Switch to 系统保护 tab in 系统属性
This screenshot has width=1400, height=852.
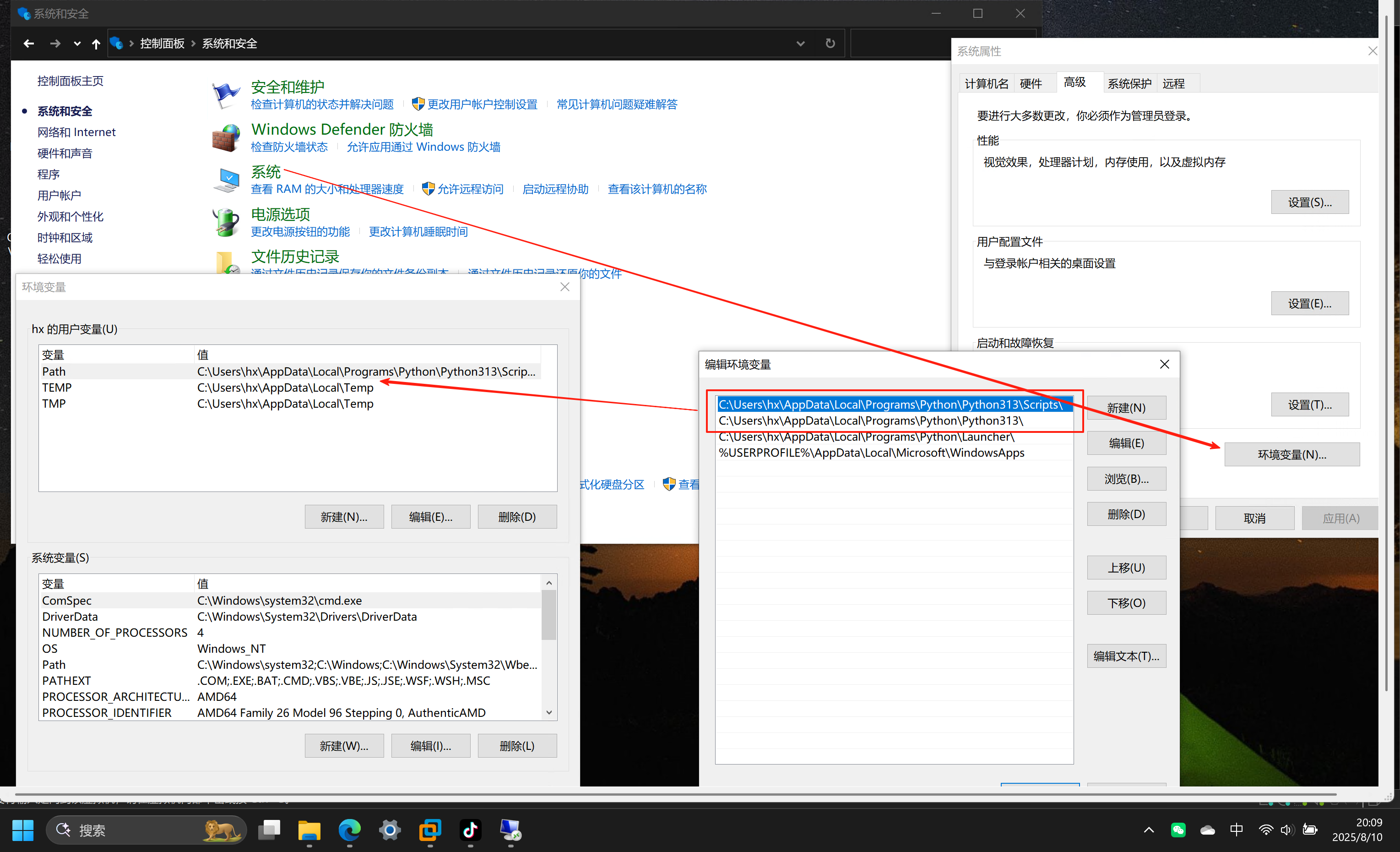1129,83
